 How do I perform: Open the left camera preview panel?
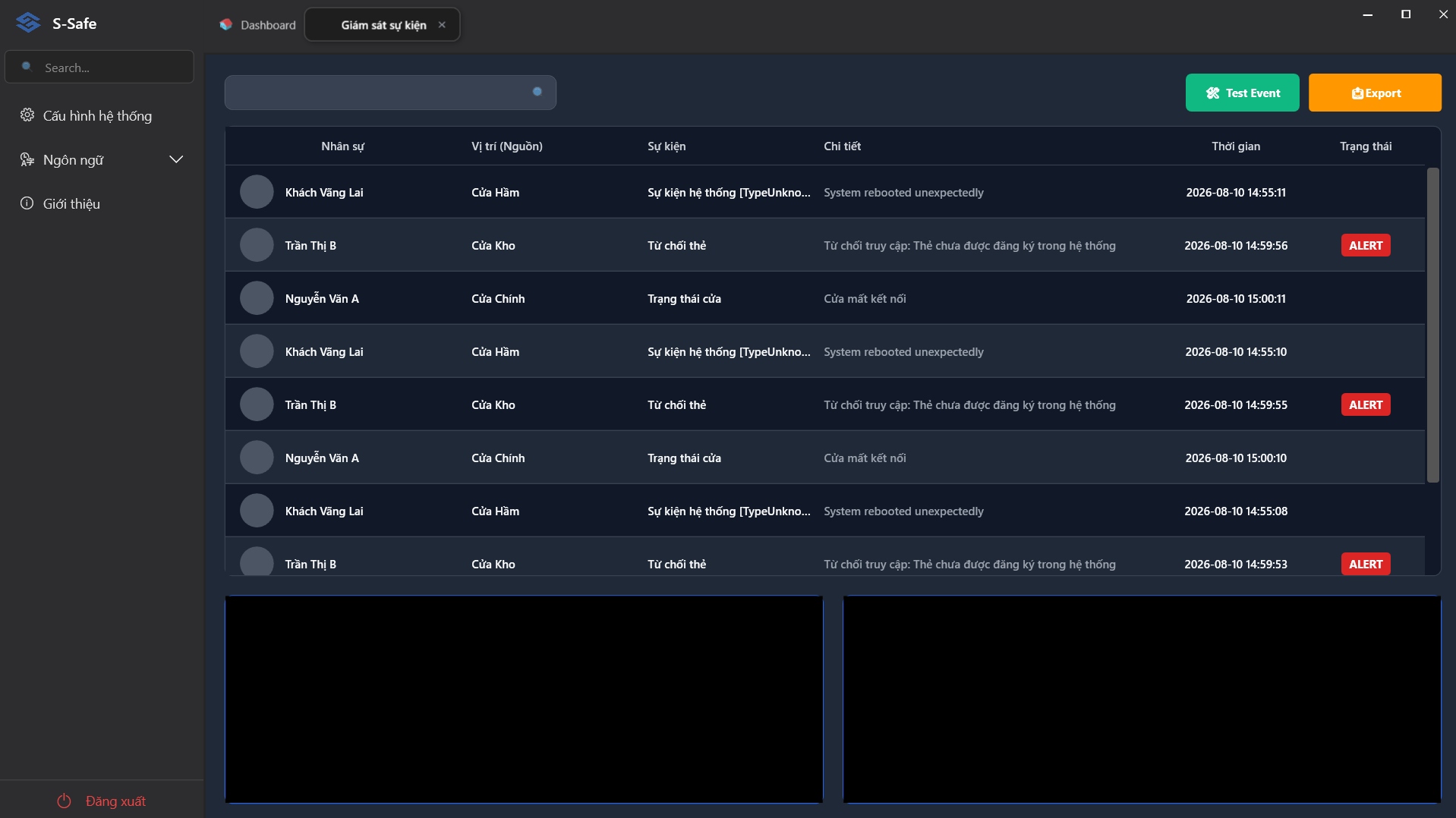[524, 699]
